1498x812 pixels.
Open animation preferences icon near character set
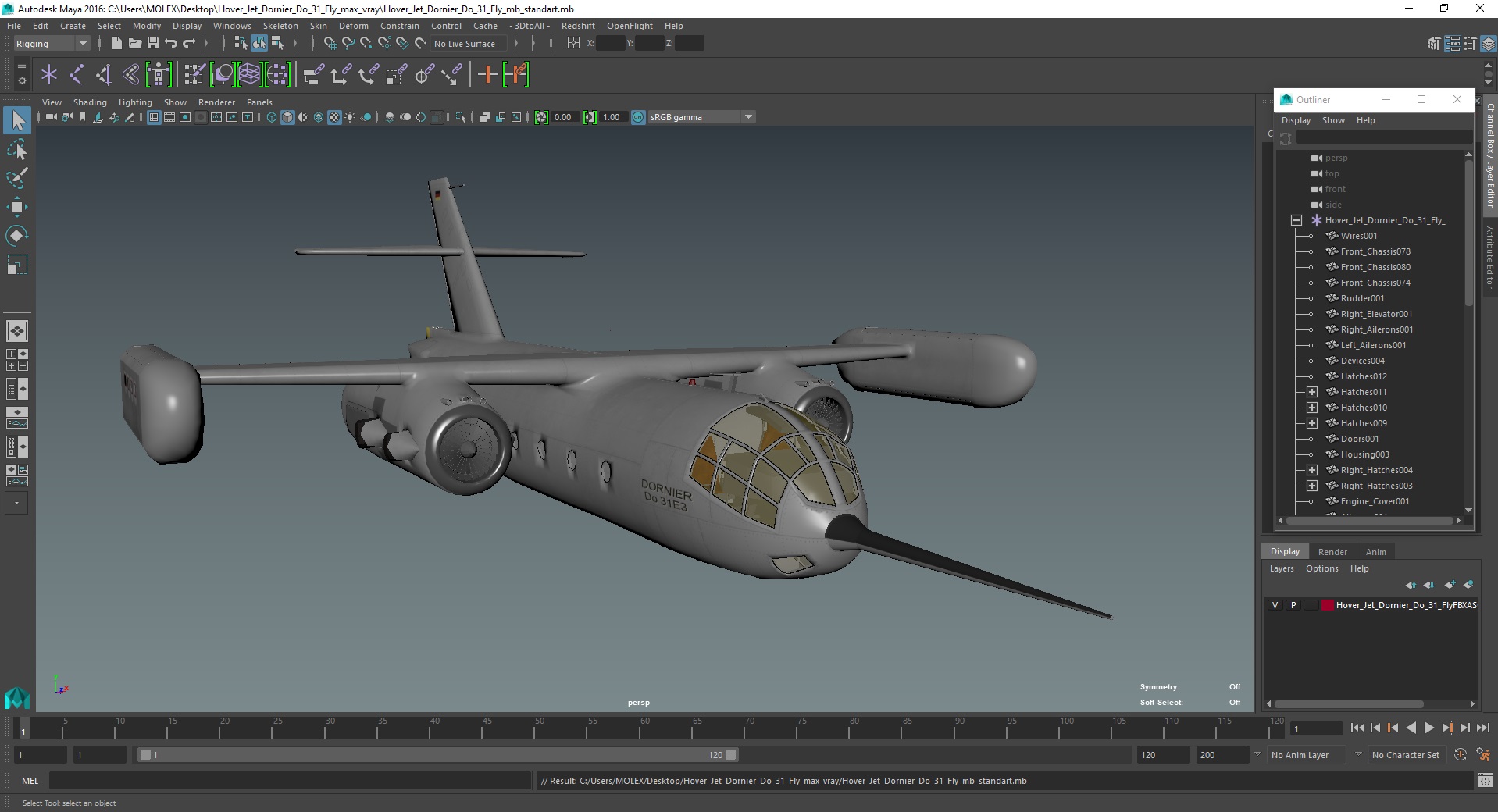coord(1483,755)
